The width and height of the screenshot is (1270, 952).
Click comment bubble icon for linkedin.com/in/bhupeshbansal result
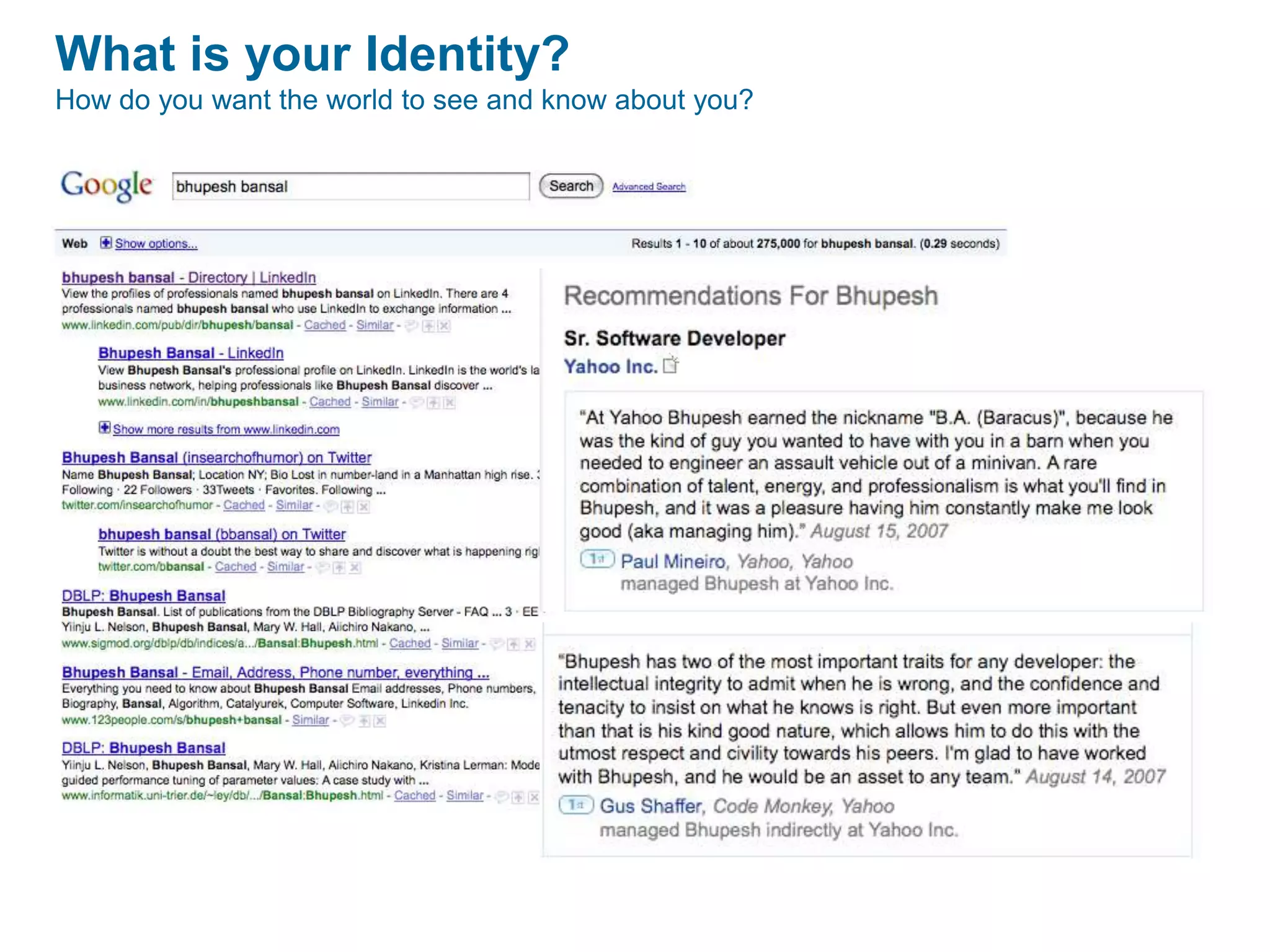(x=417, y=402)
